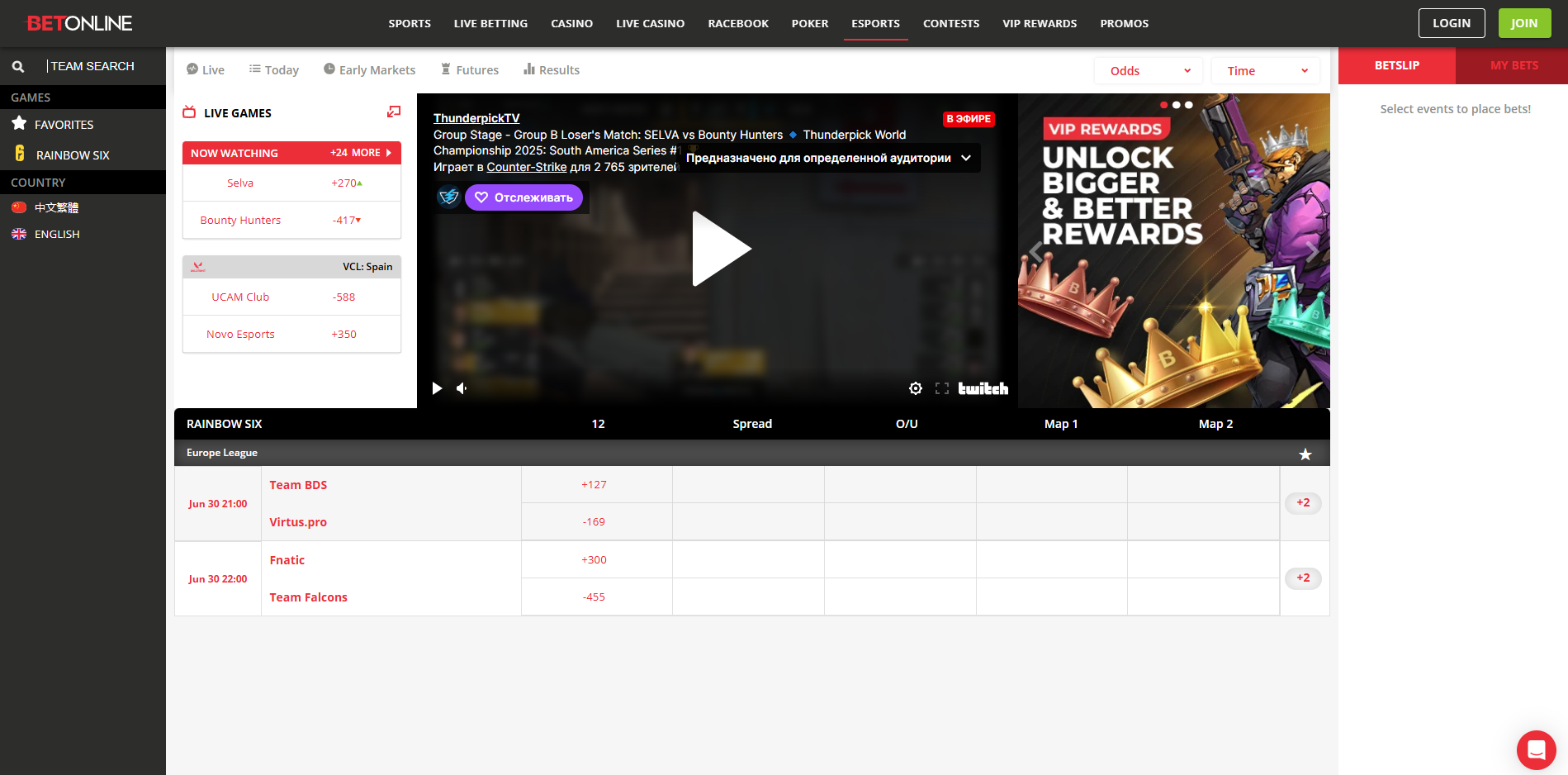1568x775 pixels.
Task: Go to the Racebook section
Action: pyautogui.click(x=738, y=23)
